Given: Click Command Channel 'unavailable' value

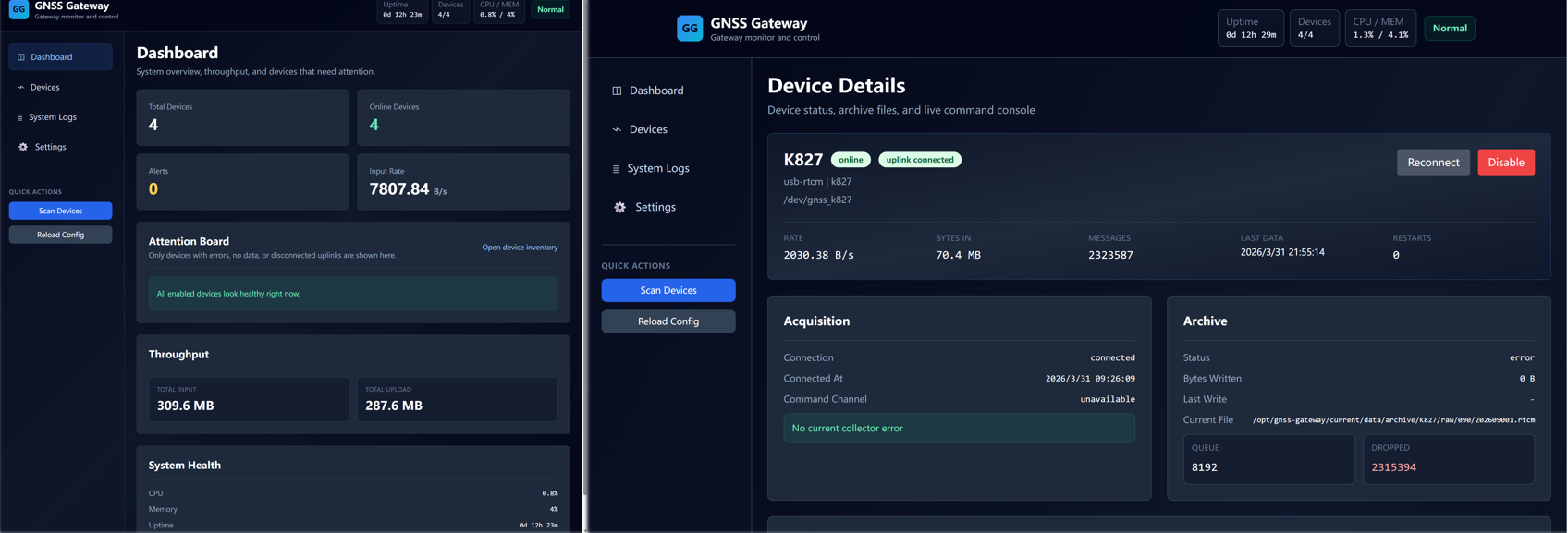Looking at the screenshot, I should pos(1108,399).
